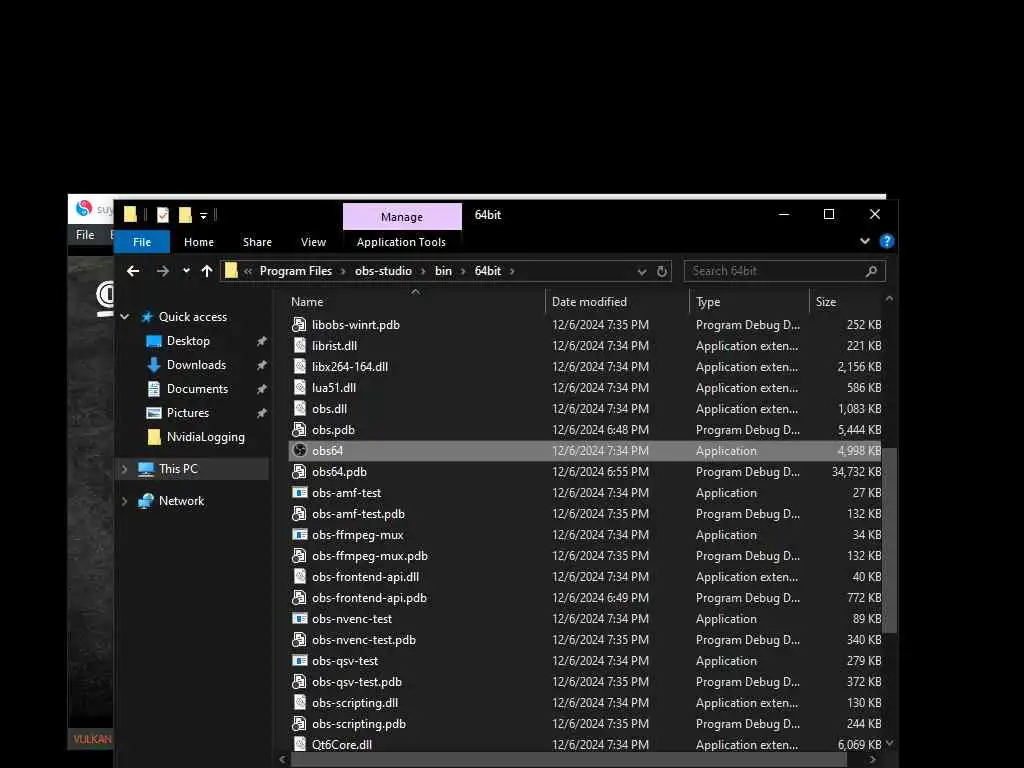
Task: Open the Customize Quick Access Toolbar dropdown
Action: [x=204, y=215]
